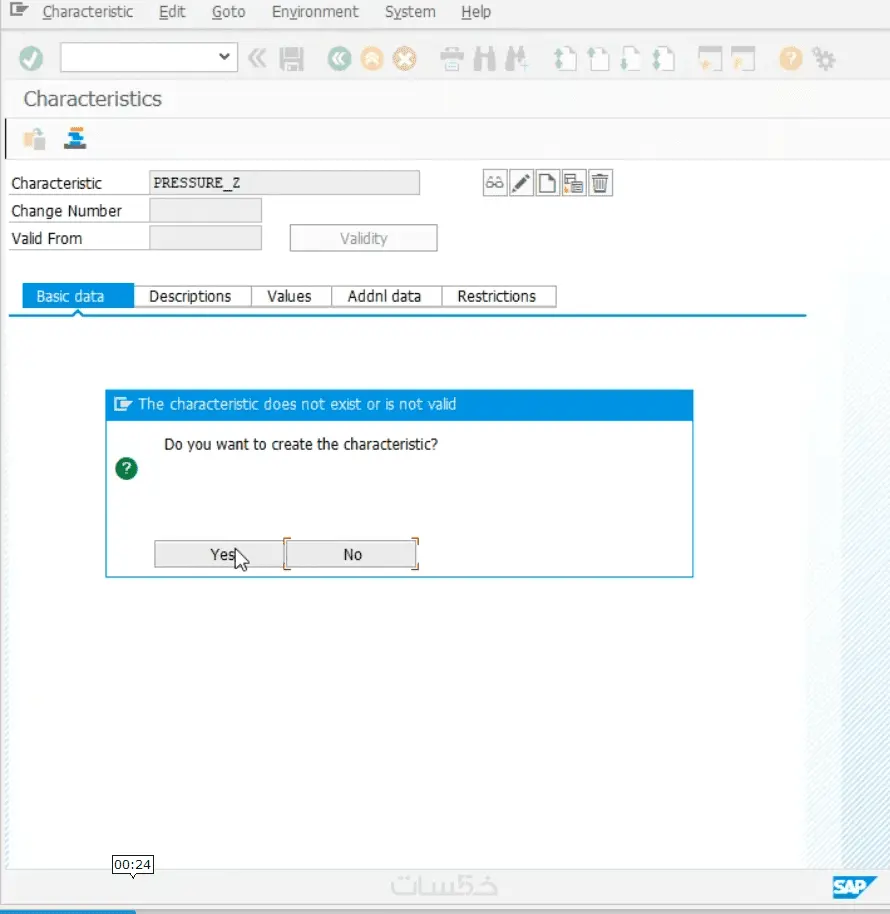Select the Display characteristic glasses icon
The height and width of the screenshot is (914, 890).
494,182
